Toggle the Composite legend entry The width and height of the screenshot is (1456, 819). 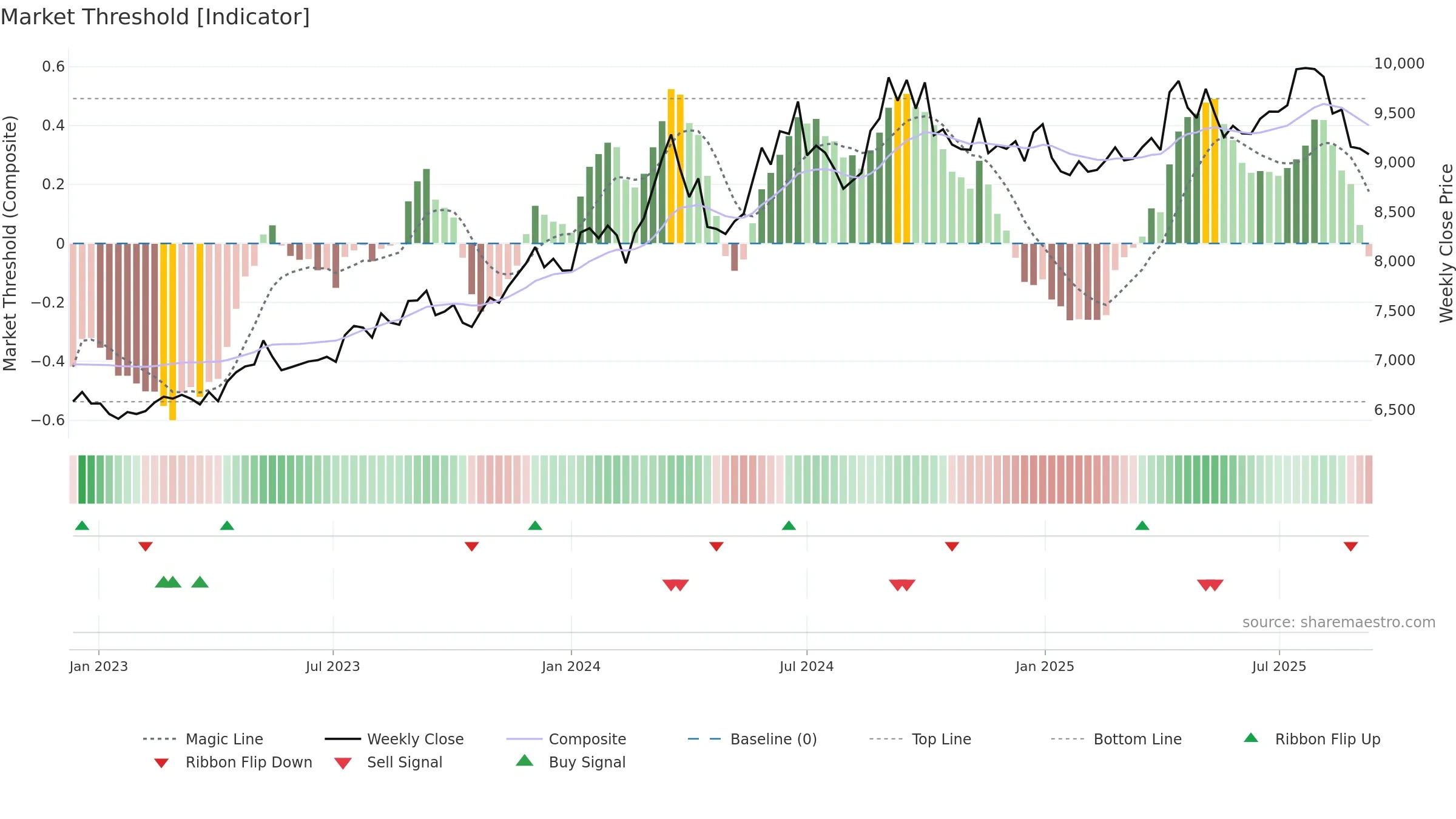pos(566,739)
